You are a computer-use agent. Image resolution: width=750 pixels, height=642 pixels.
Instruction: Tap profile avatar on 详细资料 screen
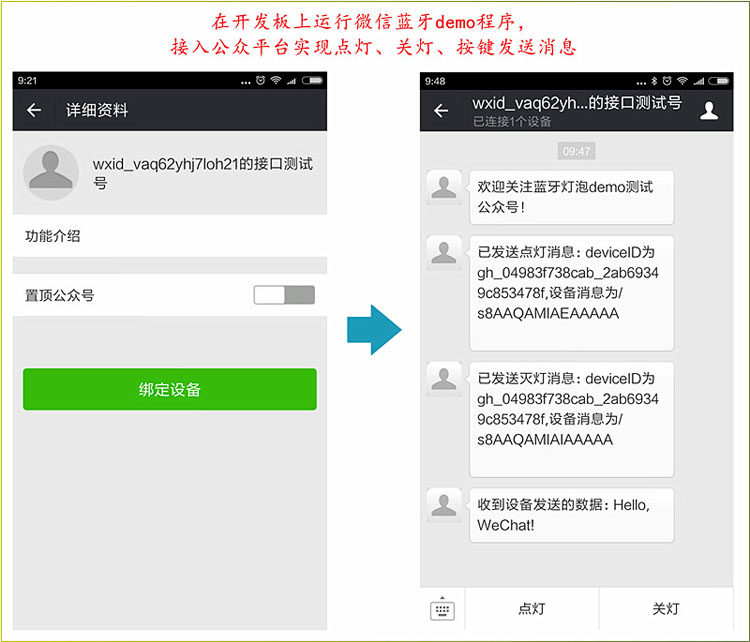click(x=51, y=172)
